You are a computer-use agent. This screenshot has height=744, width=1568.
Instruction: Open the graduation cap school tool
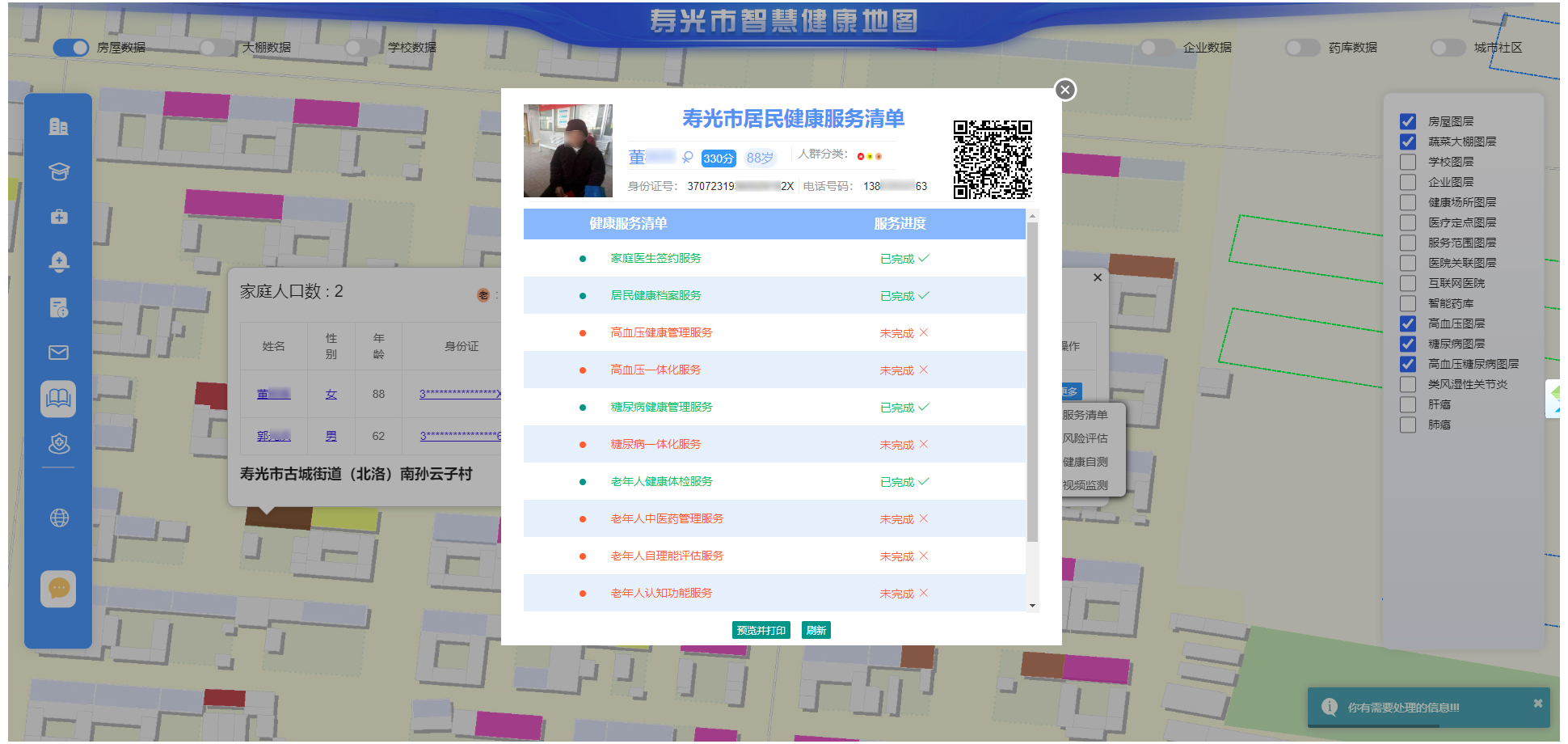58,171
